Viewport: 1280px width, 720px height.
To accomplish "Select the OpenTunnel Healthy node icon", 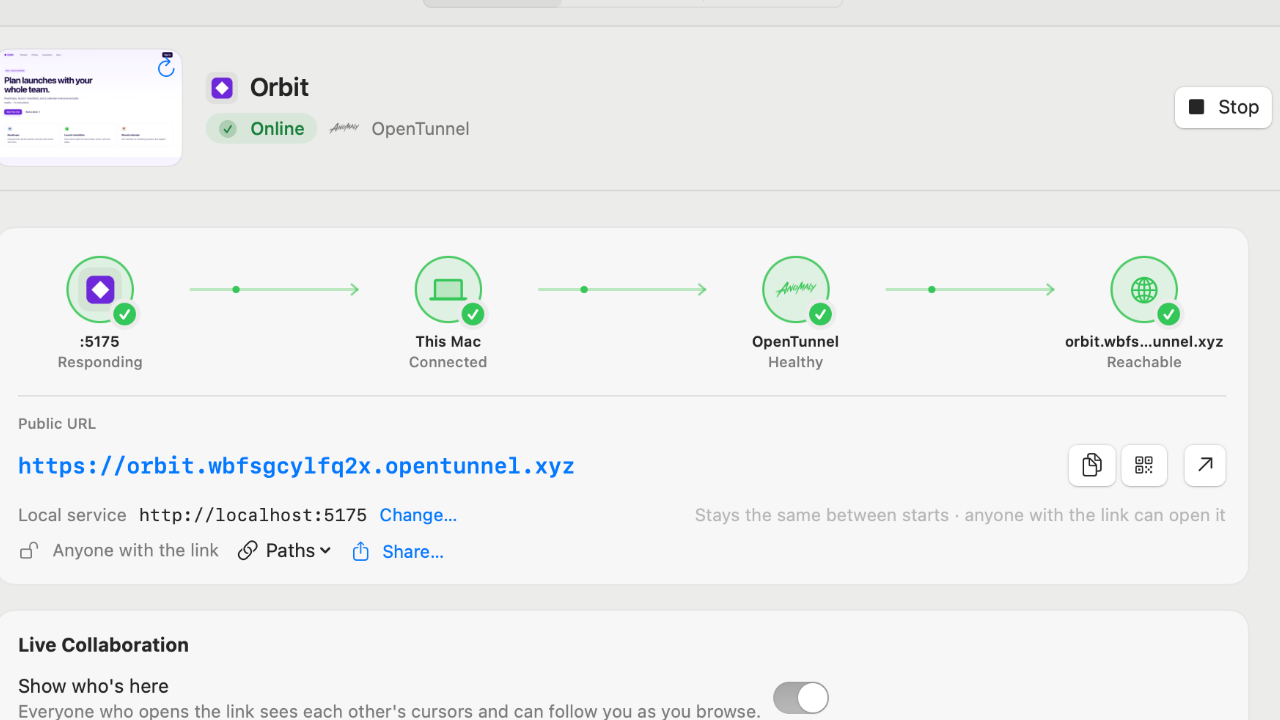I will (796, 290).
